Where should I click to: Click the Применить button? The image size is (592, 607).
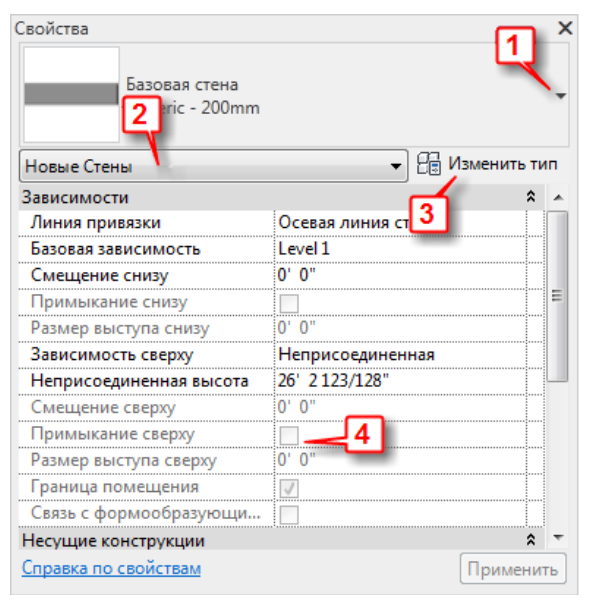click(513, 569)
